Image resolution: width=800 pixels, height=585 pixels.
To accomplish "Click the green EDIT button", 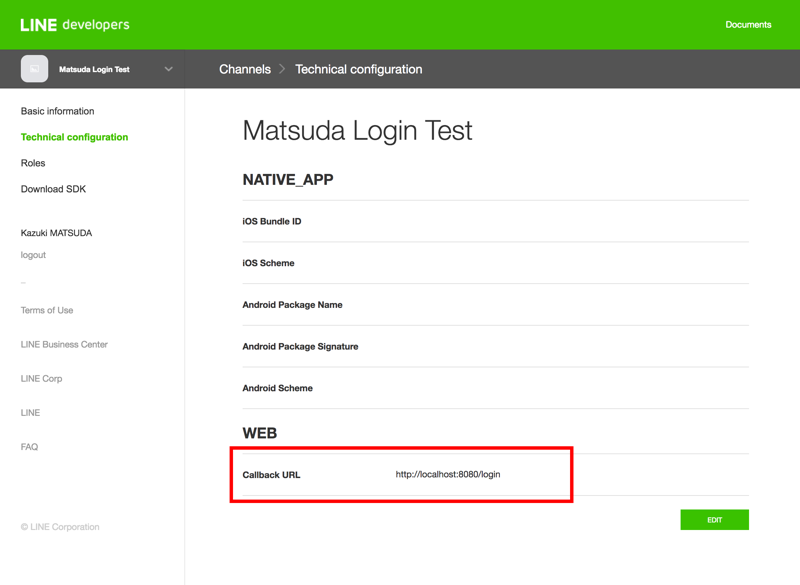I will click(x=714, y=520).
